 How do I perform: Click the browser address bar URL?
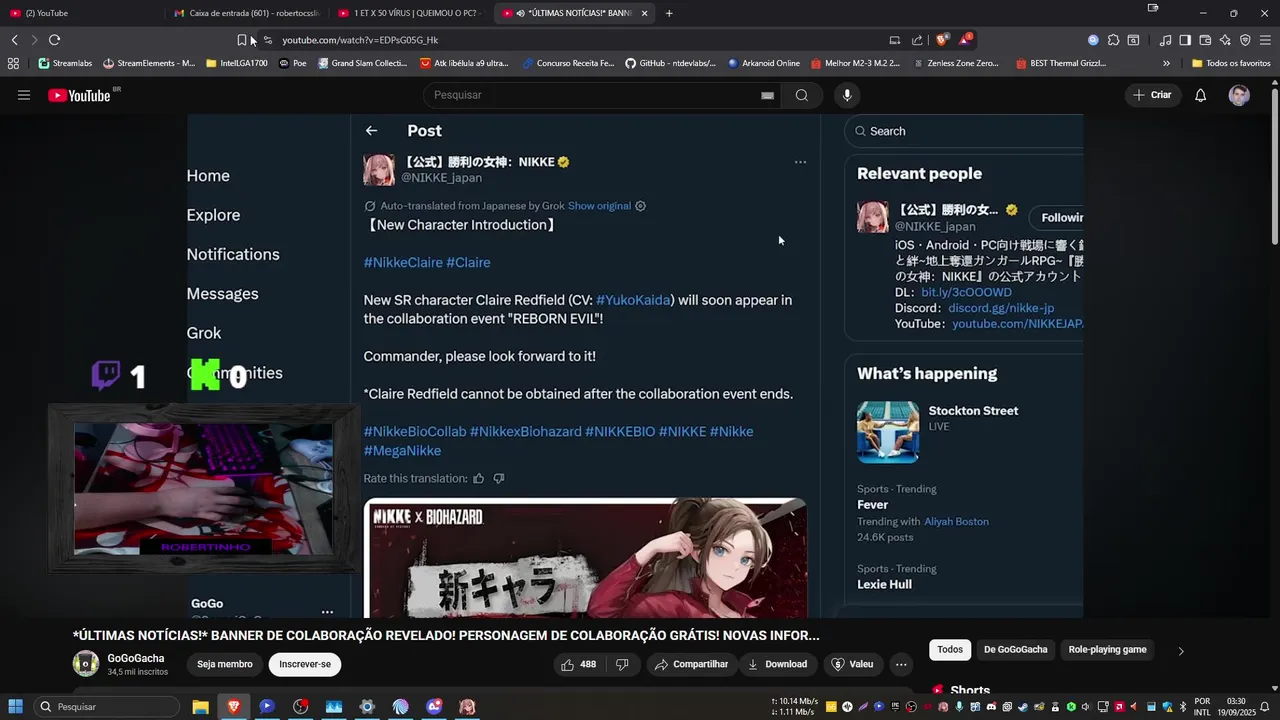click(x=360, y=40)
